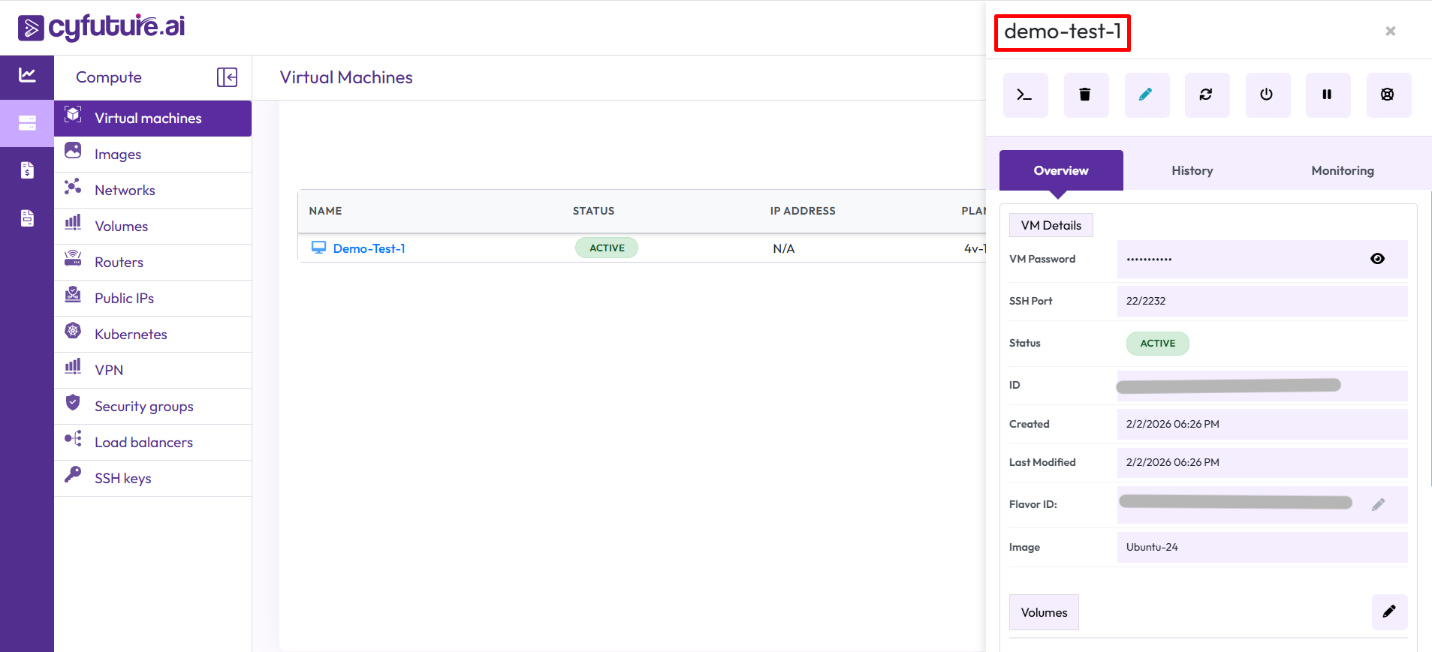Collapse the Compute sidebar panel
The height and width of the screenshot is (652, 1432).
point(227,77)
